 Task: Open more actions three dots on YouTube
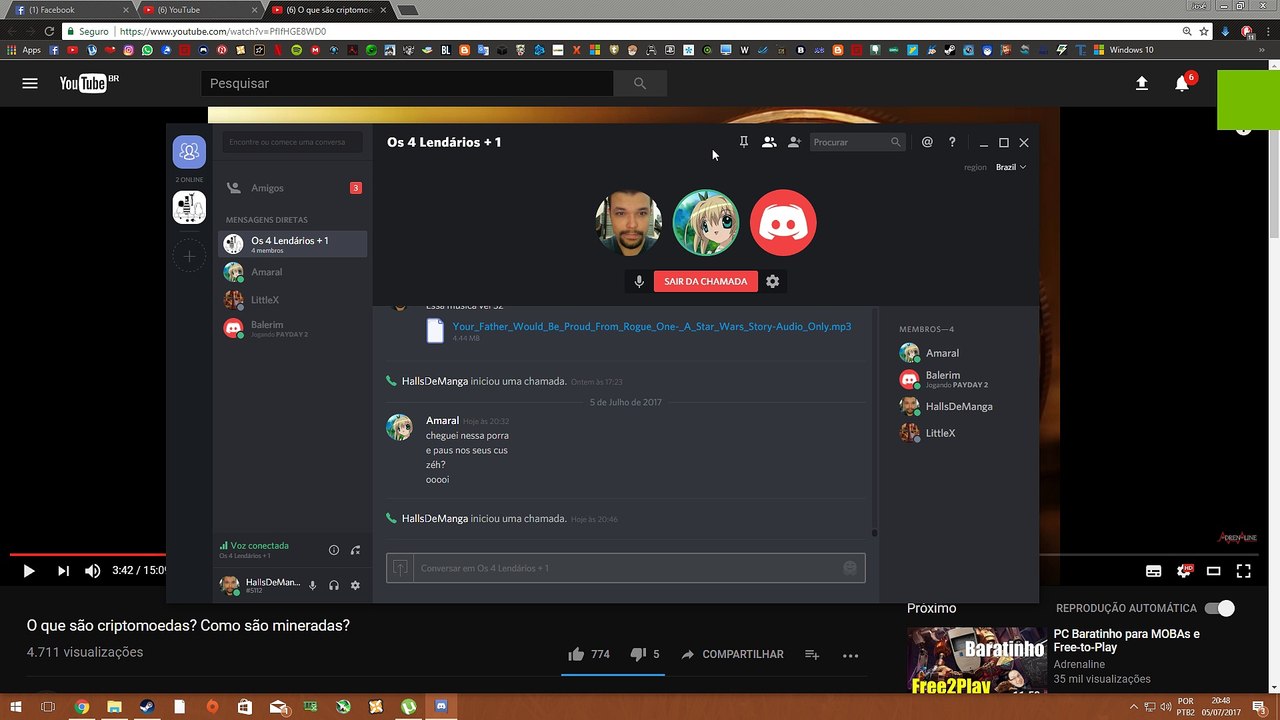(851, 655)
